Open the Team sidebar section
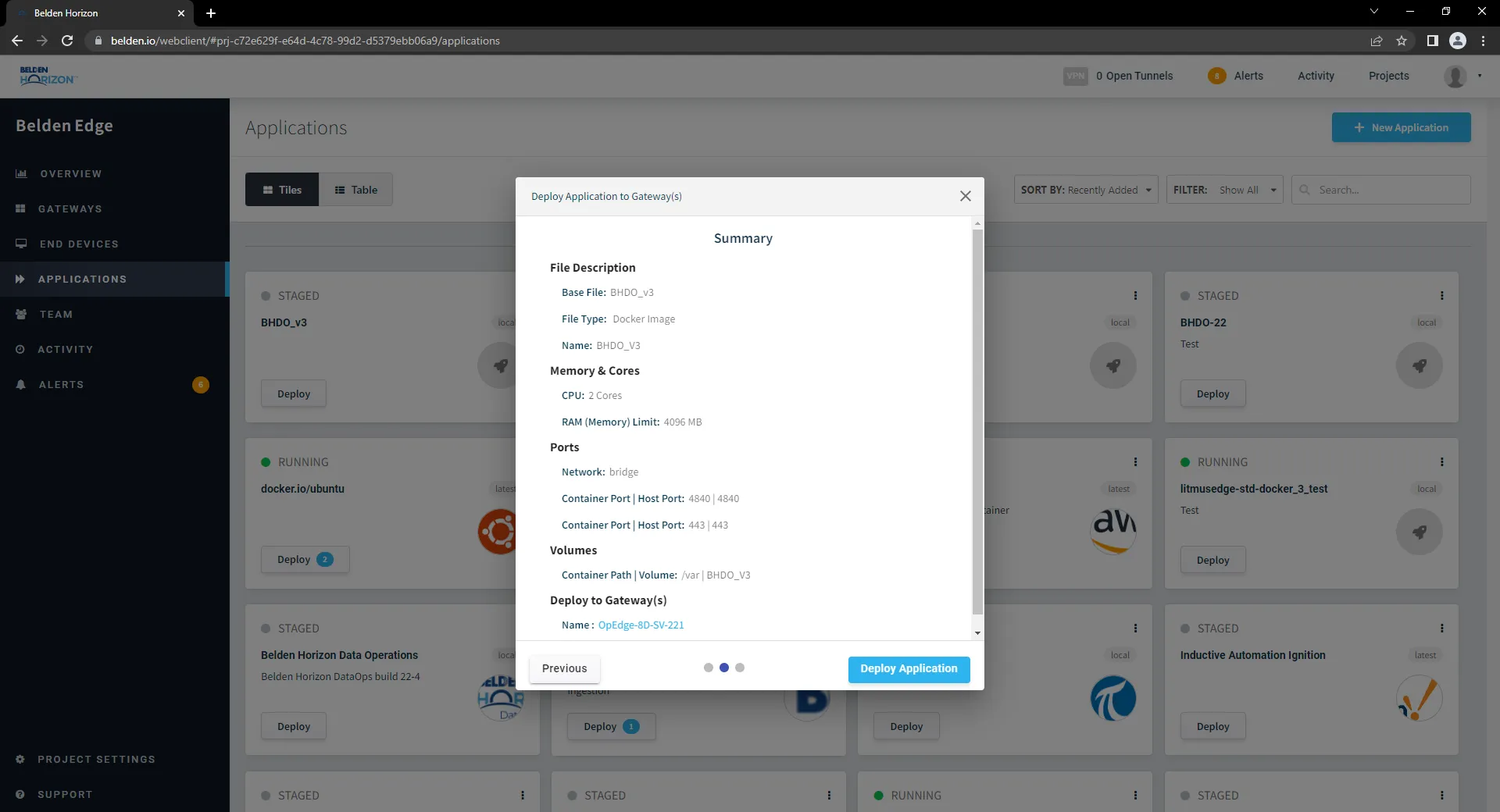Image resolution: width=1500 pixels, height=812 pixels. point(115,314)
